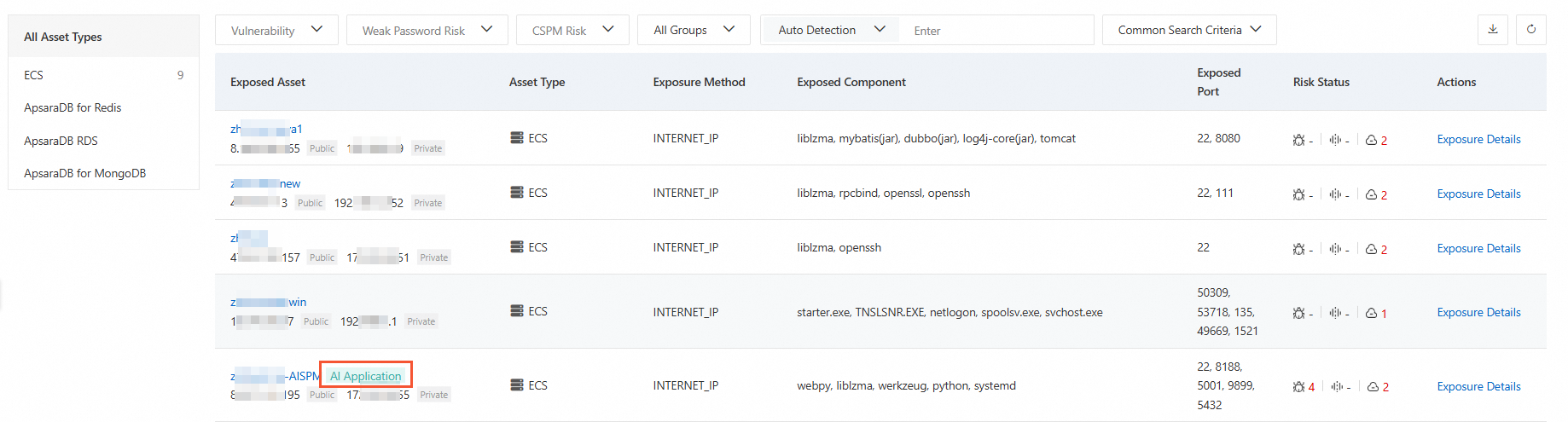Screen dimensions: 1568x422
Task: Click the ECS server icon in the svchost.exe row
Action: pos(517,311)
